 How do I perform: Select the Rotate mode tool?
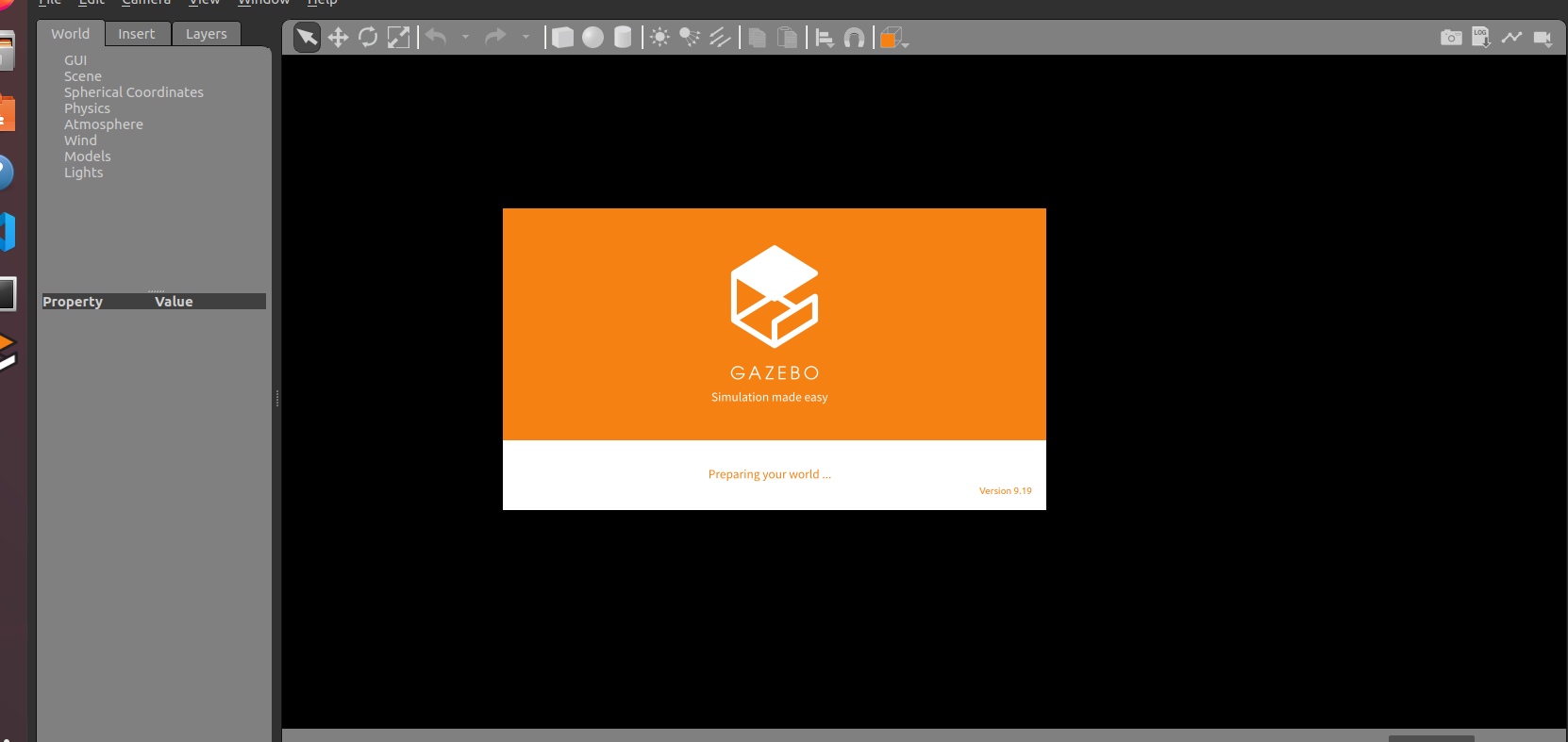pyautogui.click(x=368, y=38)
